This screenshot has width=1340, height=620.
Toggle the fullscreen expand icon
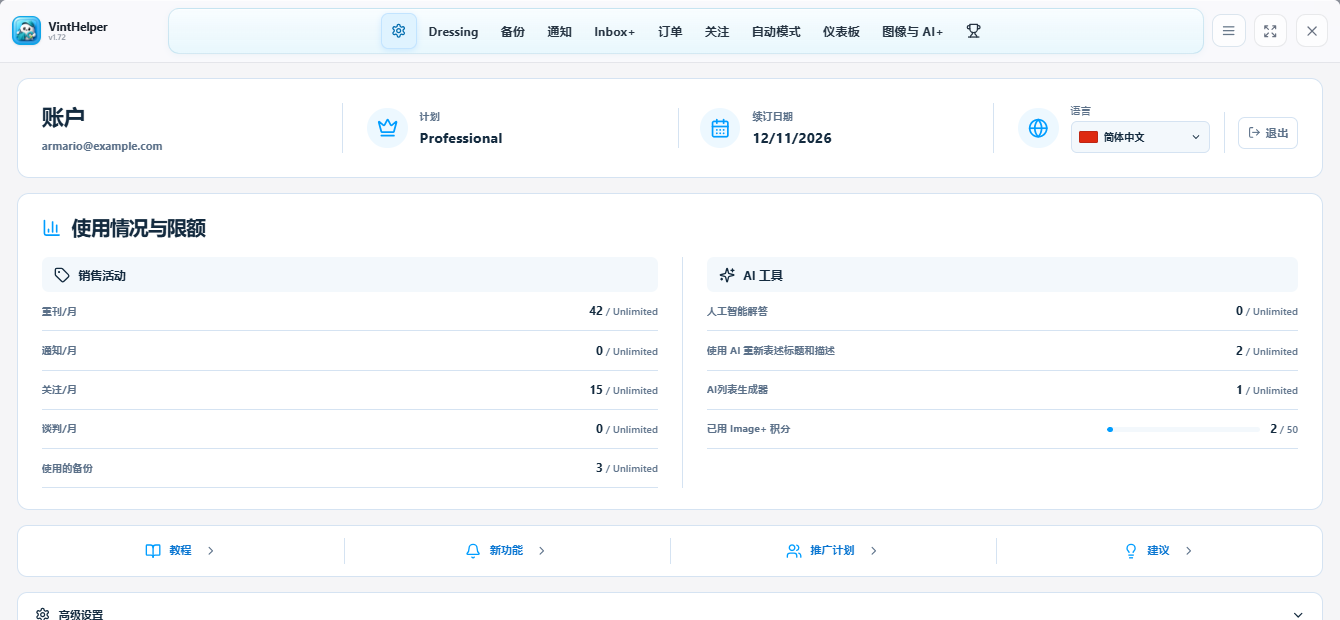coord(1270,31)
